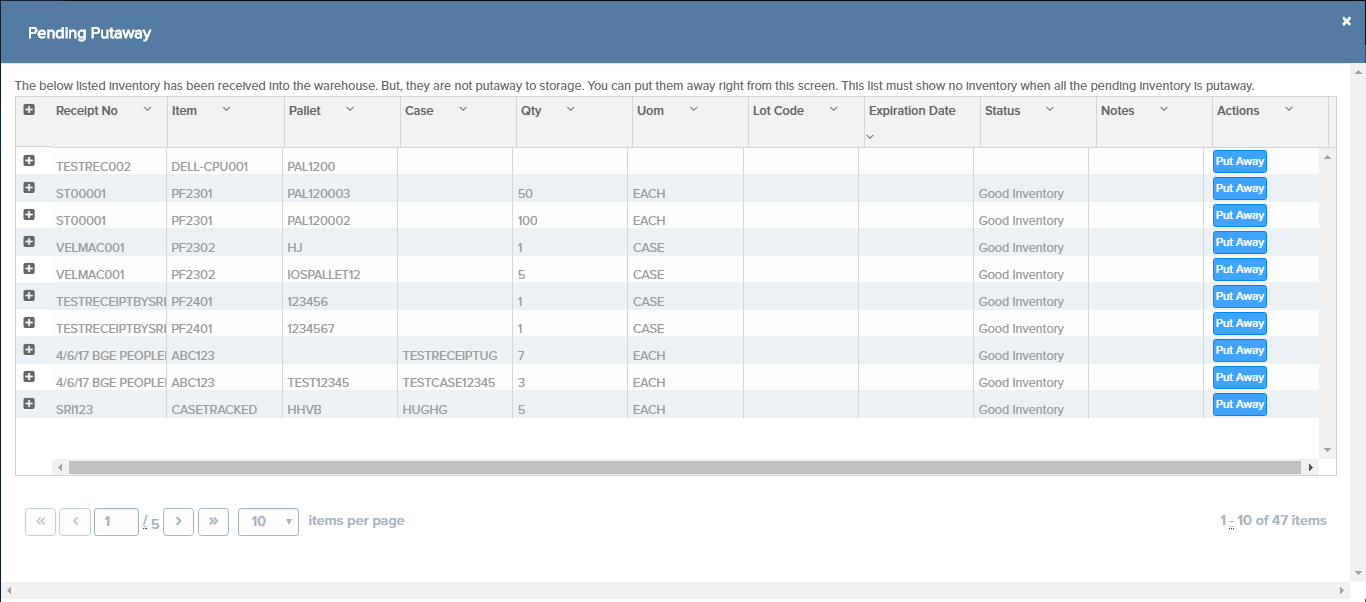Put Away pallet PAL120002
The height and width of the screenshot is (602, 1366).
[x=1240, y=215]
